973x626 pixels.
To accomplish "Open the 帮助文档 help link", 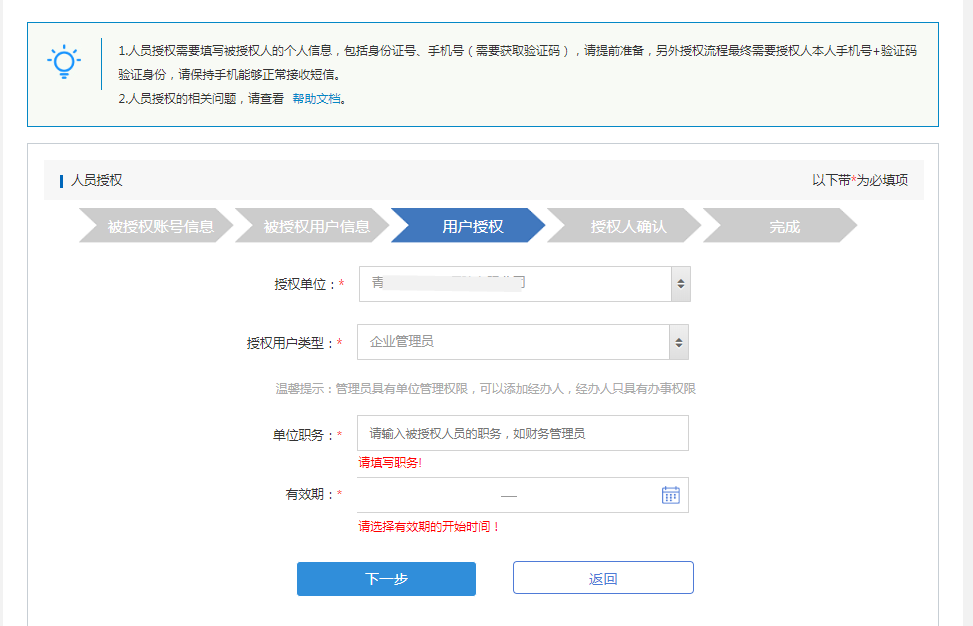I will 317,99.
